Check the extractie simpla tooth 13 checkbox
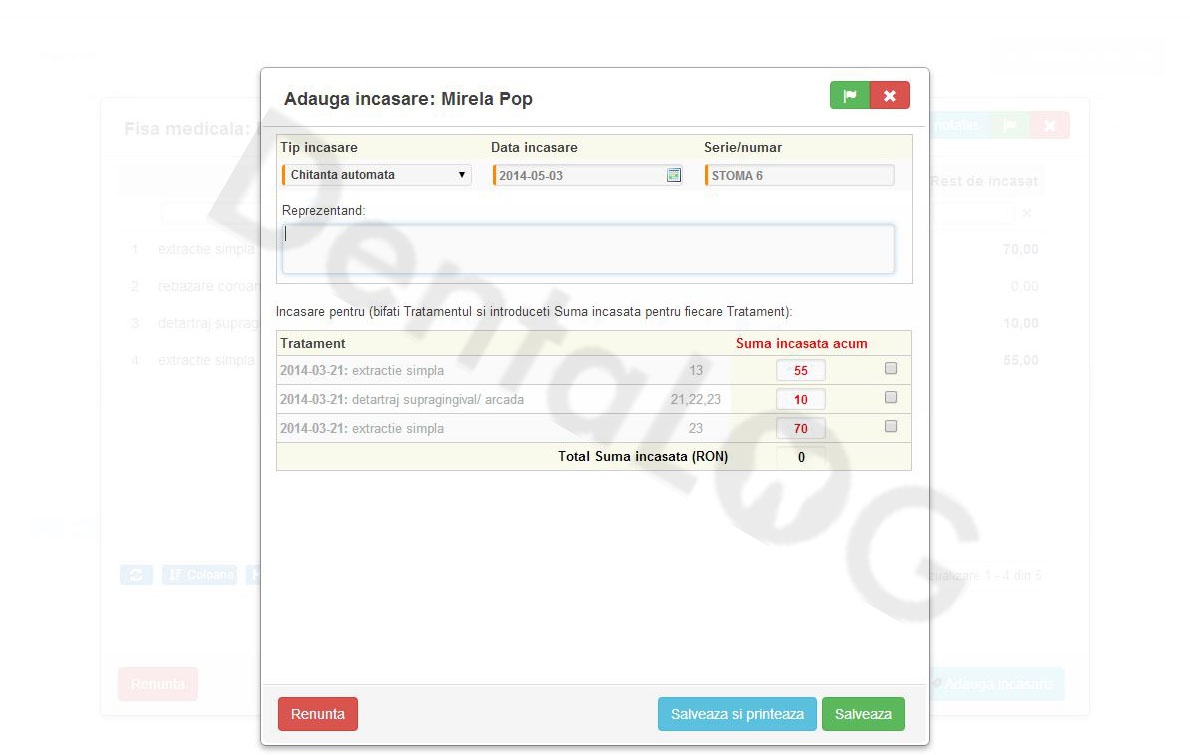 tap(891, 368)
